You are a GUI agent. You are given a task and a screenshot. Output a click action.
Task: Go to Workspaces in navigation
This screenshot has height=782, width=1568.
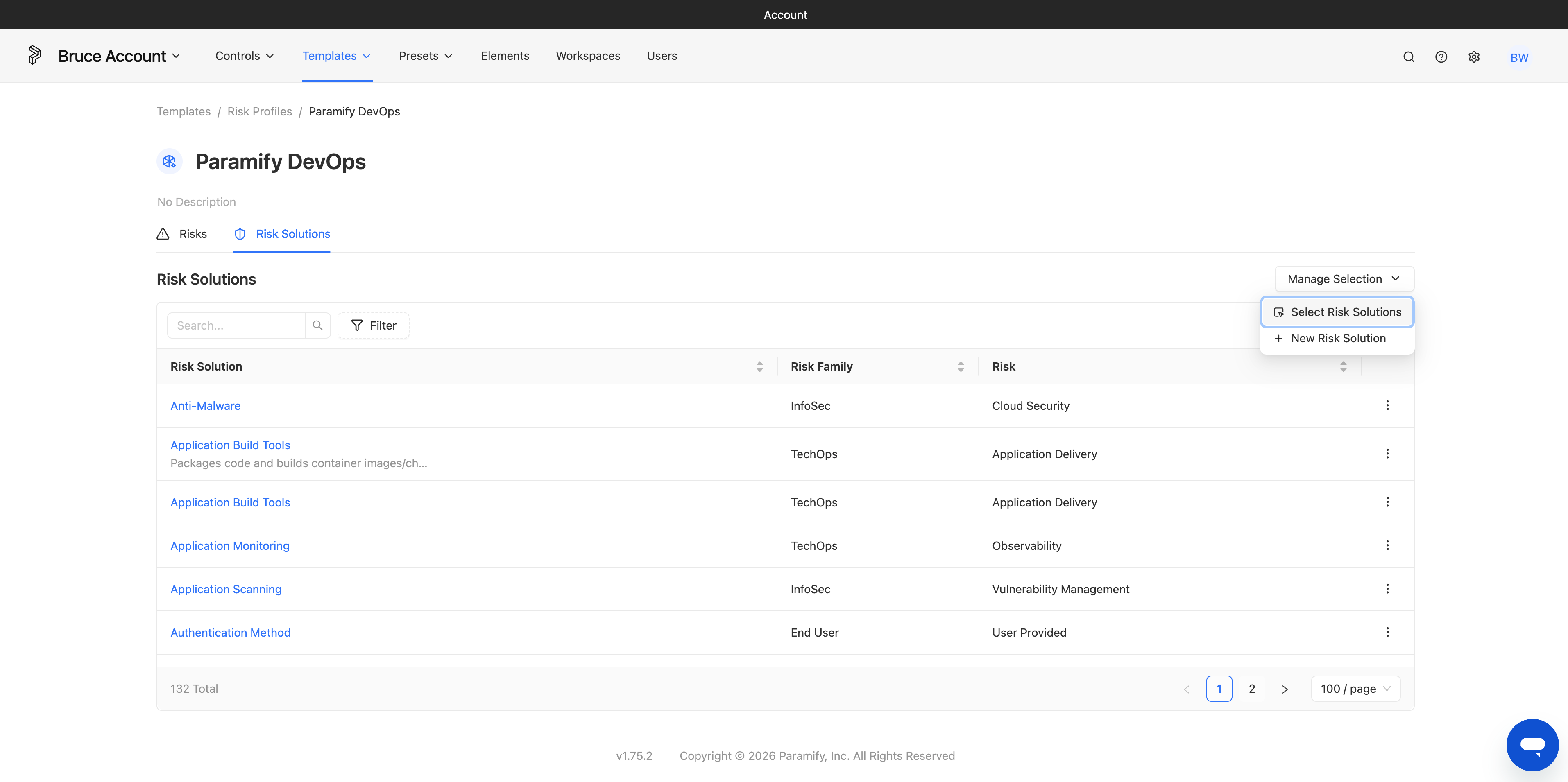588,56
